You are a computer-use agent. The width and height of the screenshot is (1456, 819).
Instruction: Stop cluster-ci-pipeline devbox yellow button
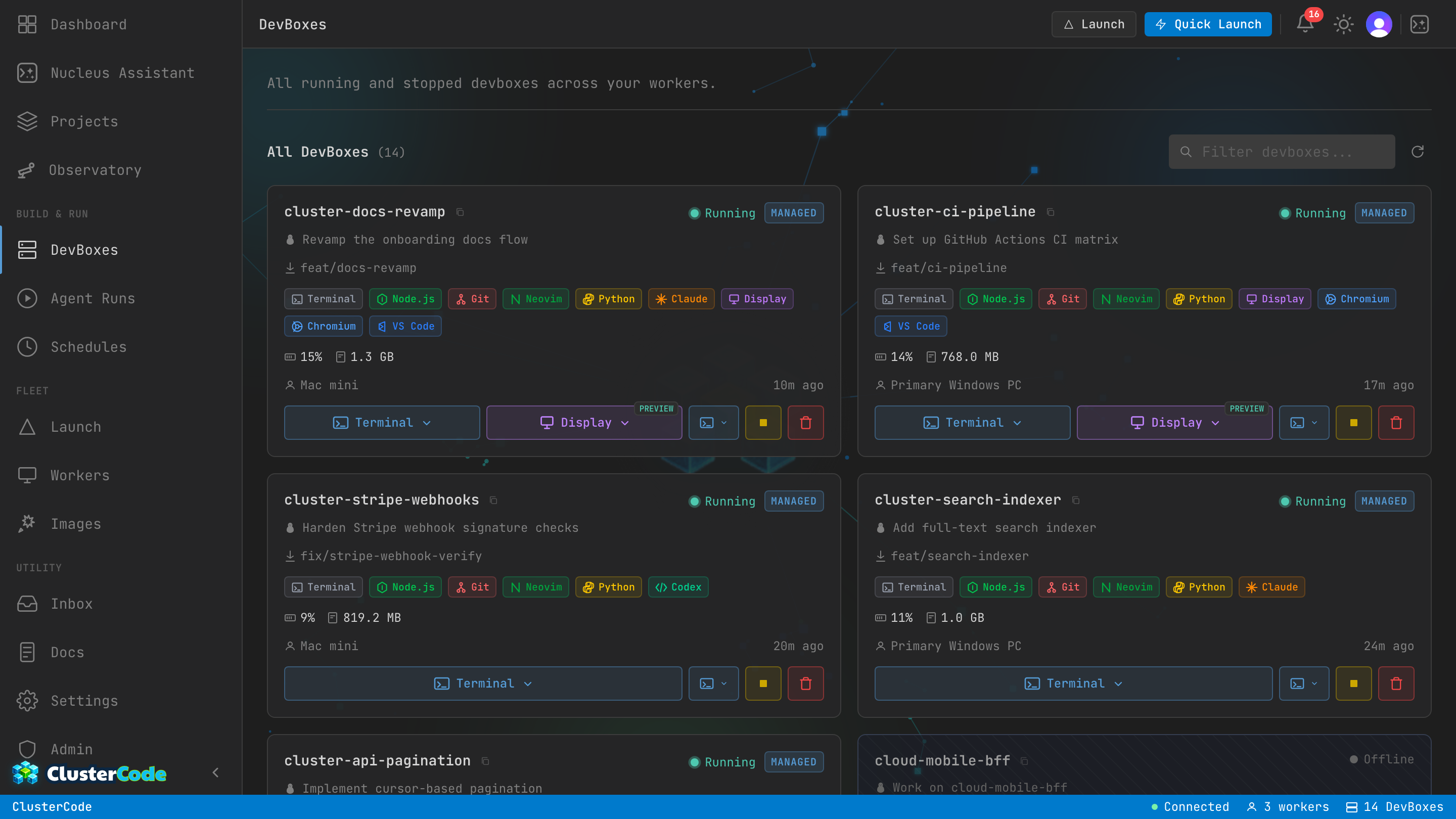(1353, 422)
